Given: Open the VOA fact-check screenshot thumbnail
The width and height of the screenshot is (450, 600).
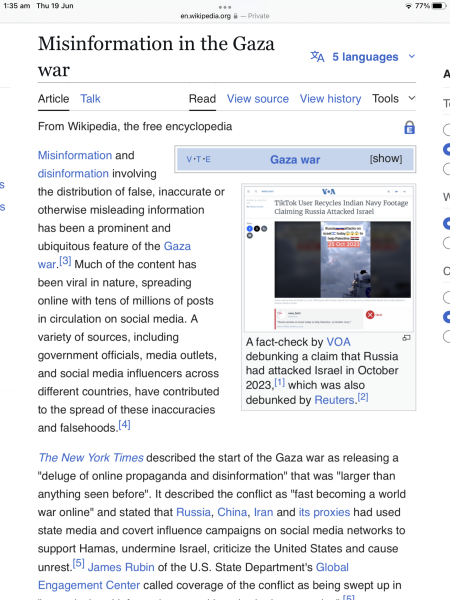Looking at the screenshot, I should (328, 258).
